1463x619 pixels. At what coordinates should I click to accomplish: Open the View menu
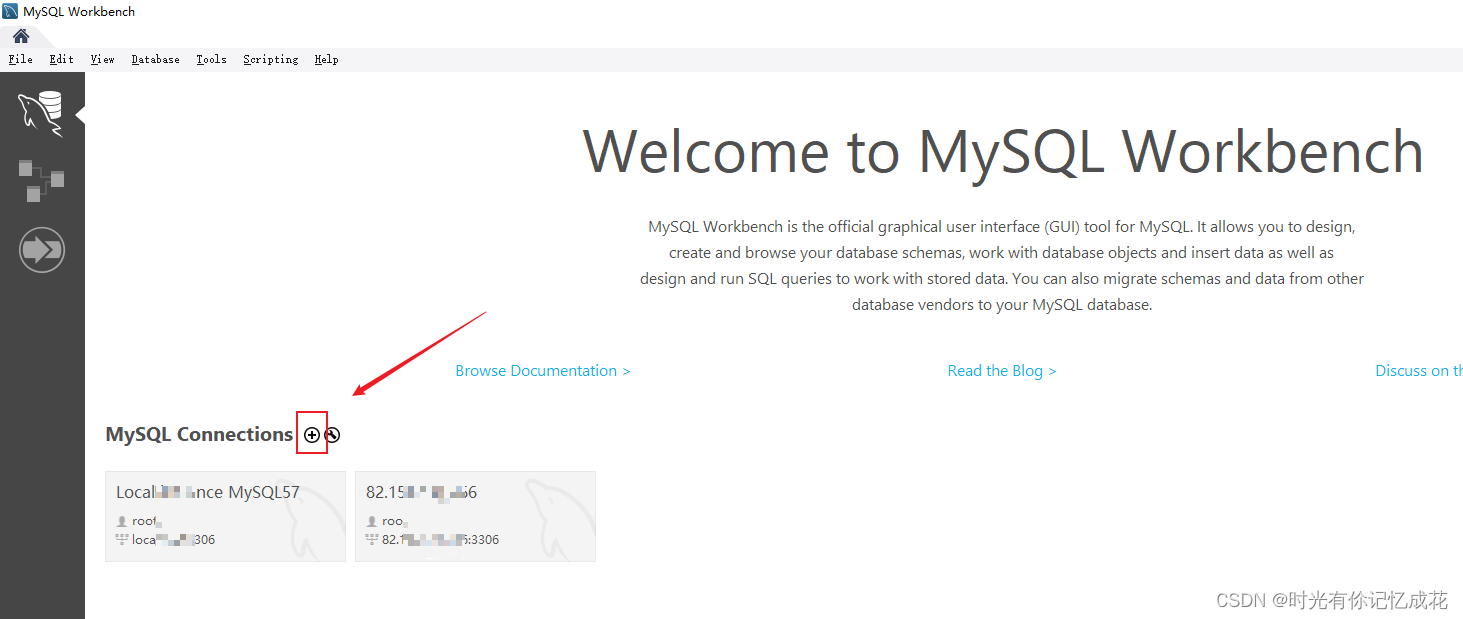(102, 59)
